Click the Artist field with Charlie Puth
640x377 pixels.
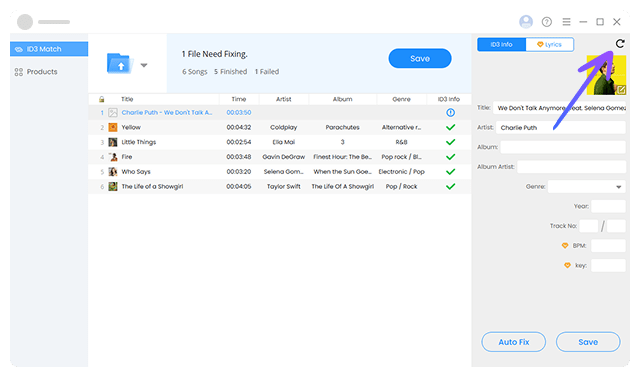point(560,127)
